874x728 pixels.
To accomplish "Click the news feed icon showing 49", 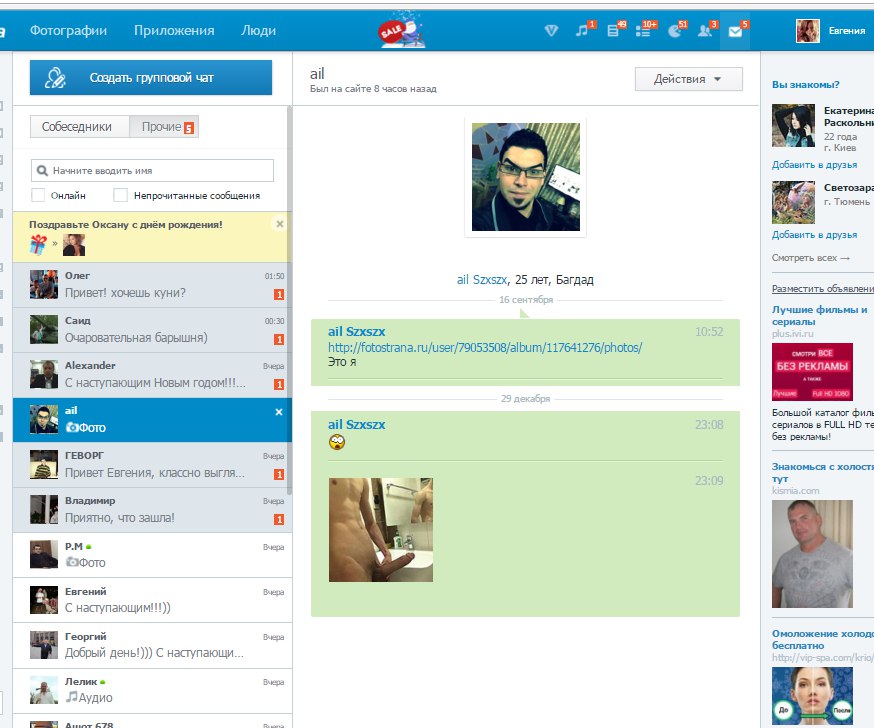I will click(613, 31).
